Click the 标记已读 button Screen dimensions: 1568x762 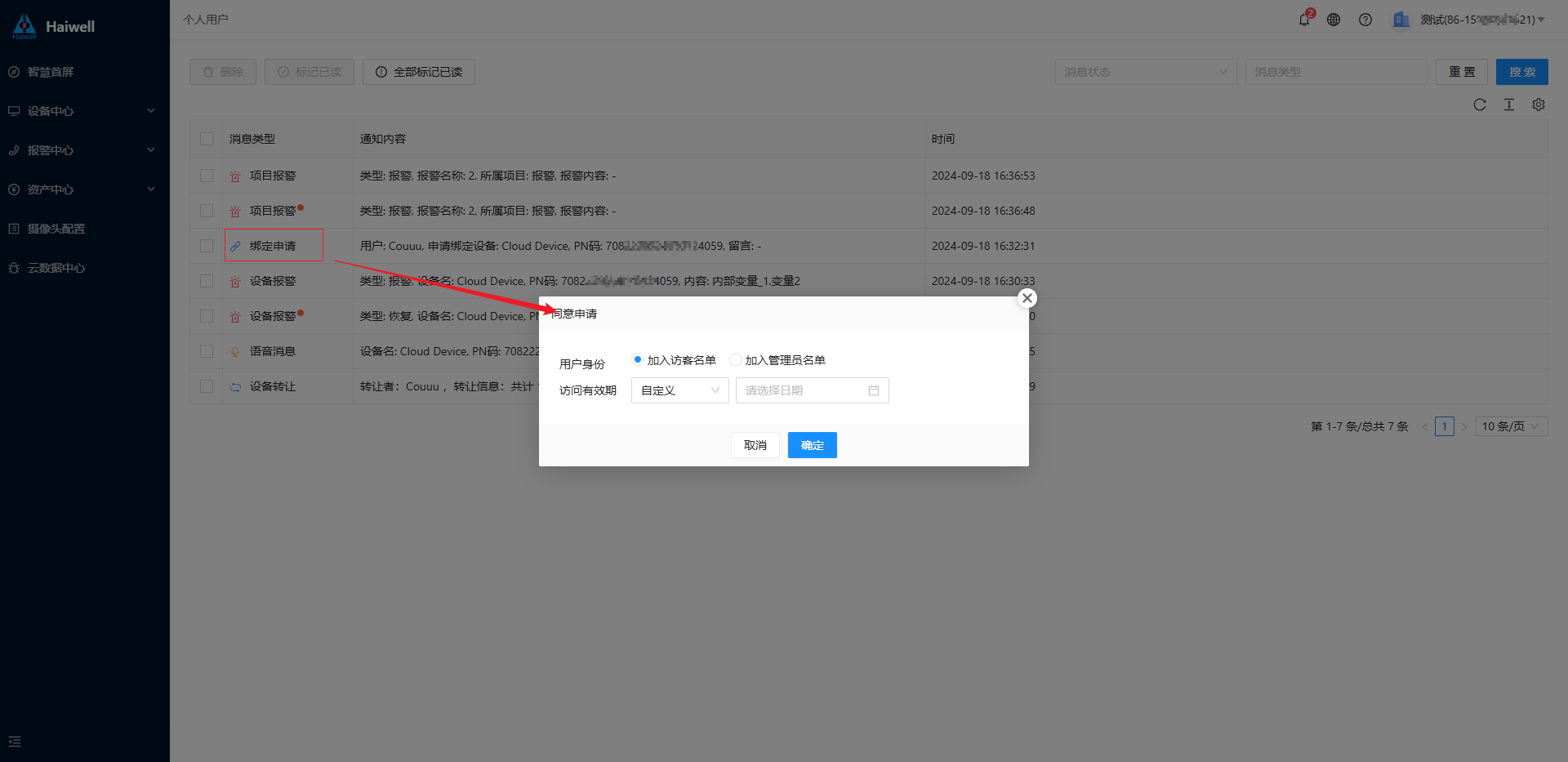point(310,72)
